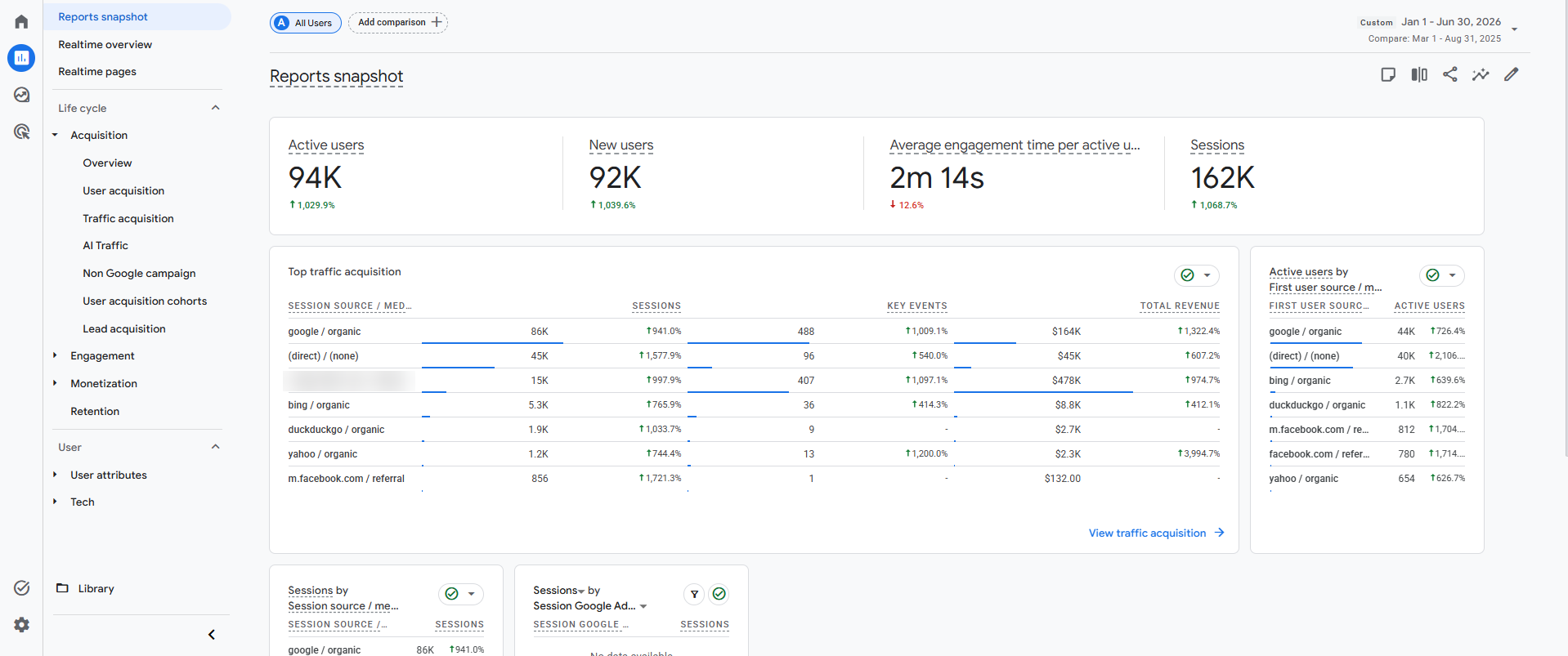Collapse the User section chevron
This screenshot has width=1568, height=656.
216,447
